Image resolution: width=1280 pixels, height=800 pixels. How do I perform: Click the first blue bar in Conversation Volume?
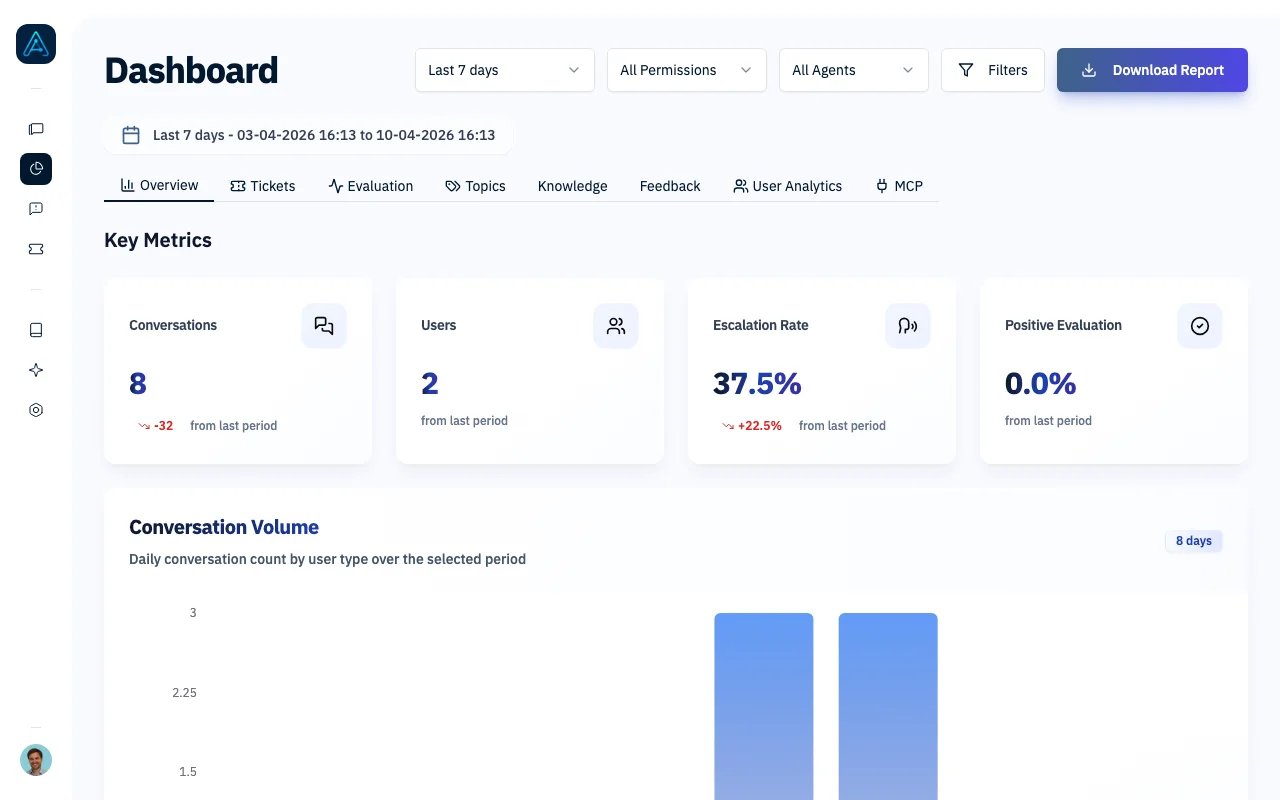[x=764, y=706]
